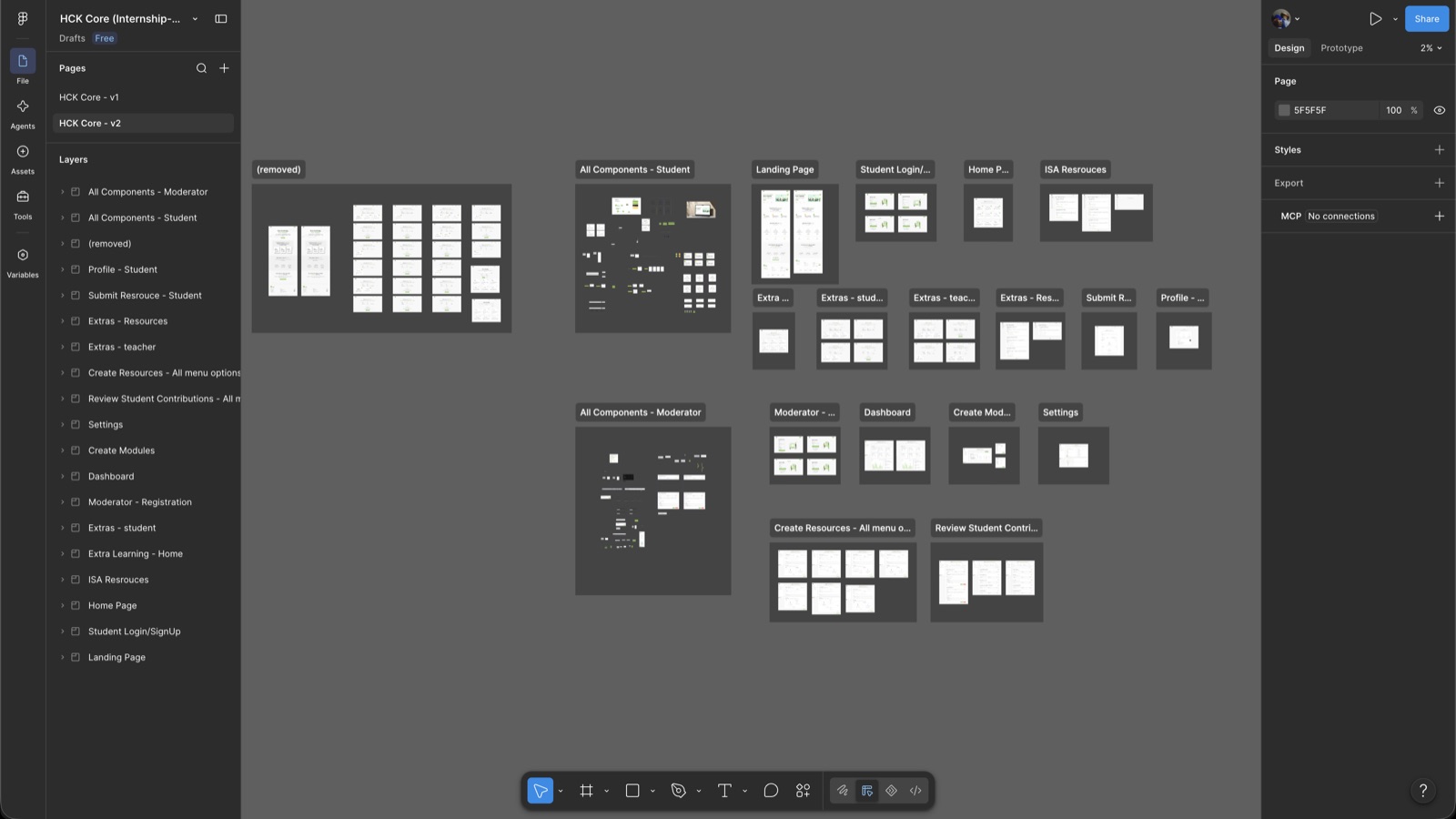Click the page background color swatch

pyautogui.click(x=1284, y=110)
